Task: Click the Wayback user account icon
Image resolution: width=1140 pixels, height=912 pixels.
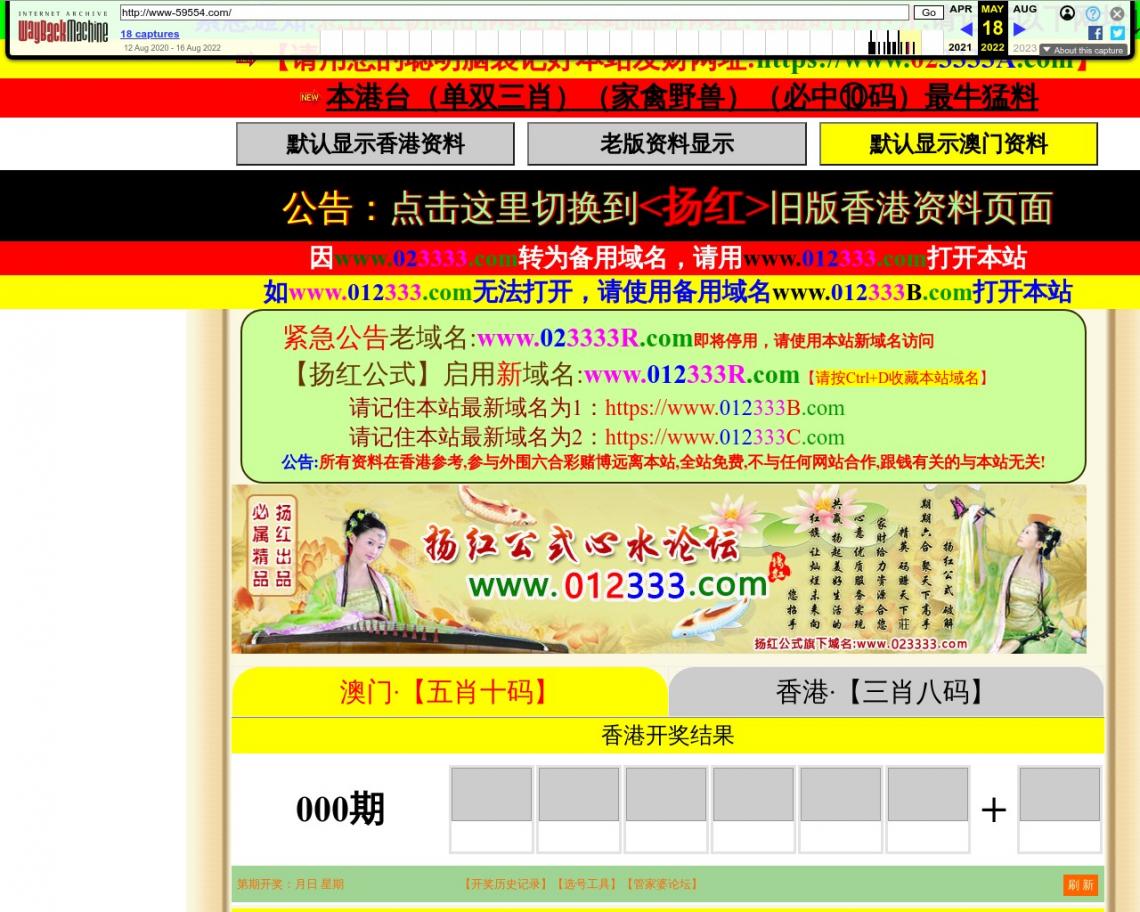Action: 1067,13
